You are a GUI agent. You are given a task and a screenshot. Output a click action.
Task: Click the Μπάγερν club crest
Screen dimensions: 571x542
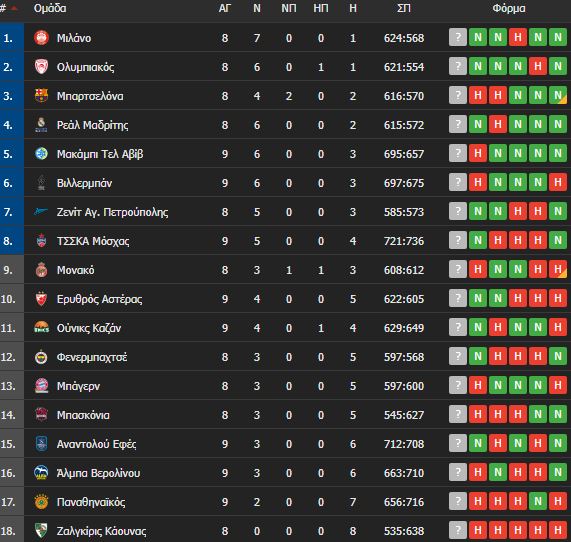(41, 386)
